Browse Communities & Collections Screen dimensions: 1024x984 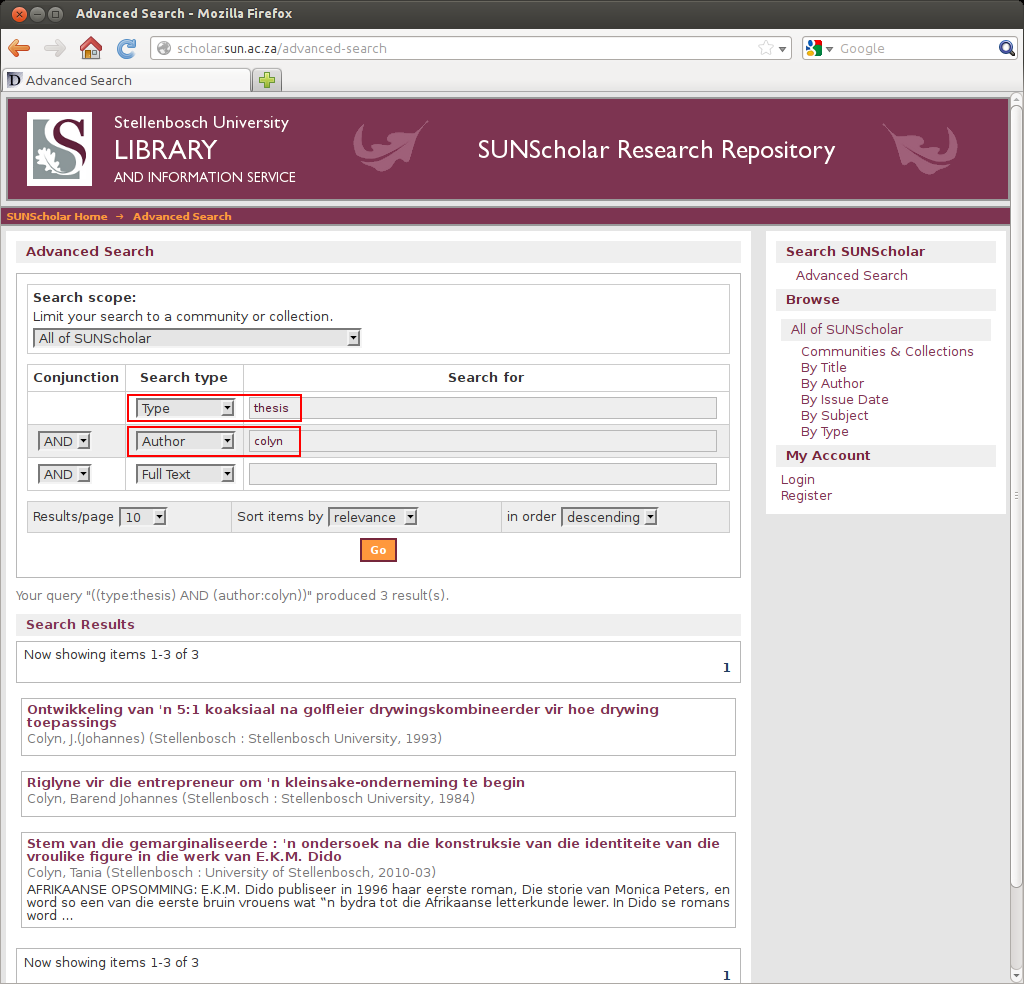tap(887, 351)
